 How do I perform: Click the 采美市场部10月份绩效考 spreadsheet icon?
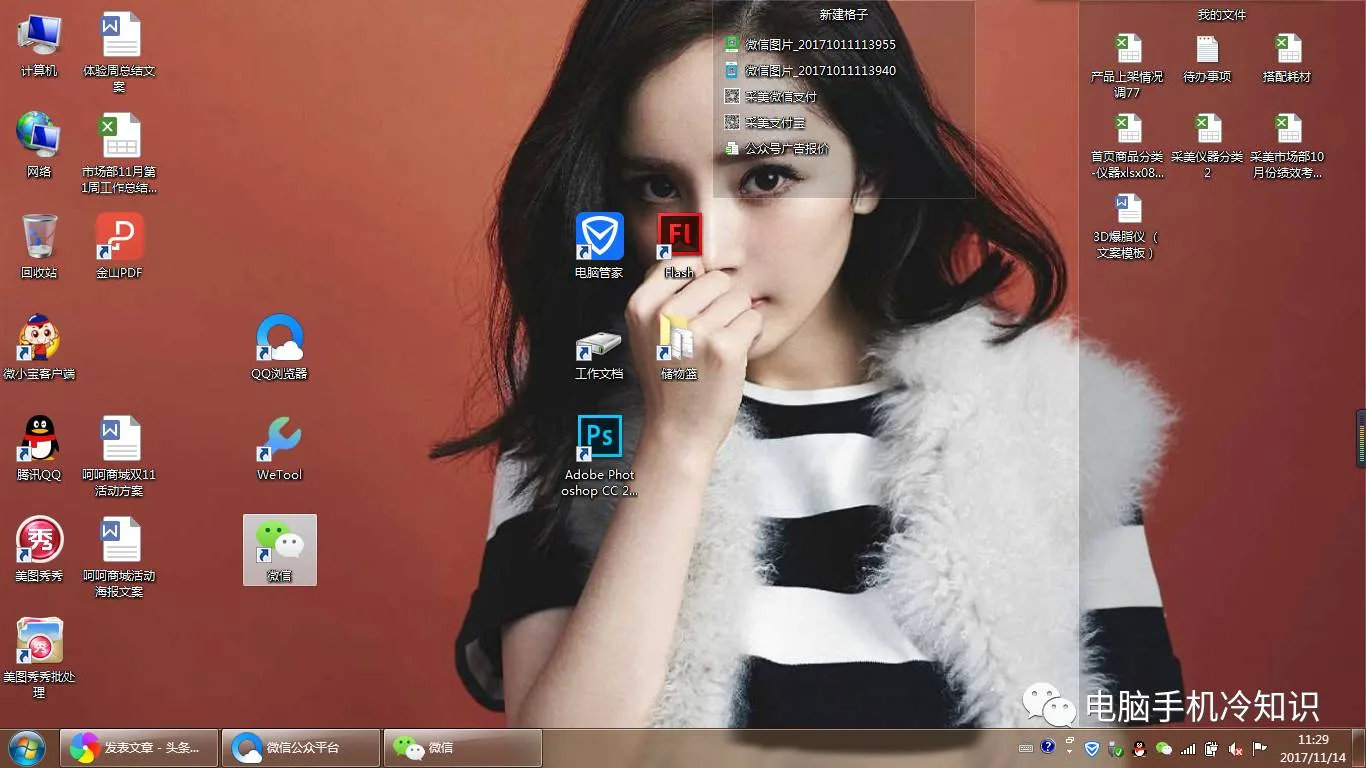coord(1287,146)
